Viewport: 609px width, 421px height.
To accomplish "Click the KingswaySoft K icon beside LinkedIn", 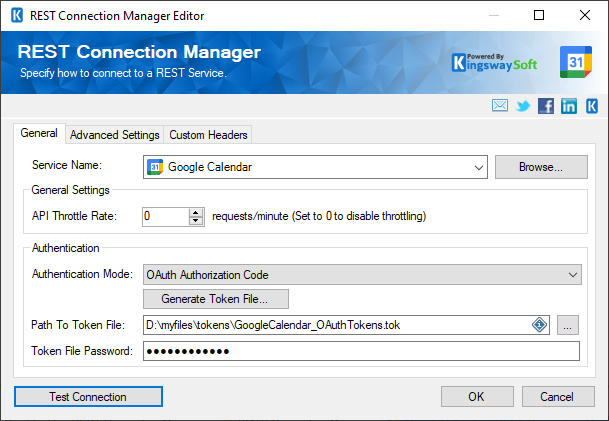I will coord(592,106).
